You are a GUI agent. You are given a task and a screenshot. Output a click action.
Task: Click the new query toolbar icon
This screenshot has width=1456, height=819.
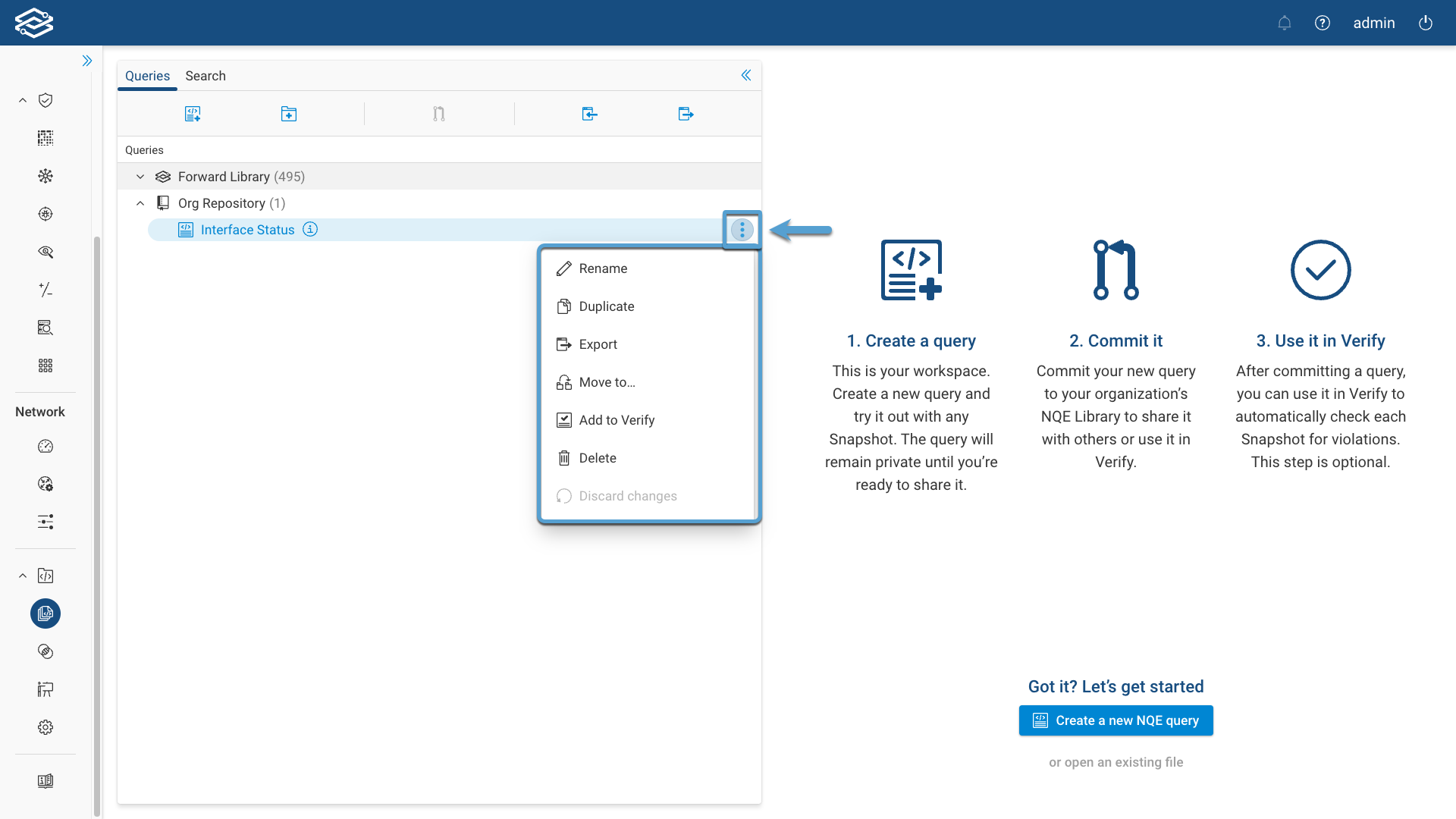click(193, 114)
